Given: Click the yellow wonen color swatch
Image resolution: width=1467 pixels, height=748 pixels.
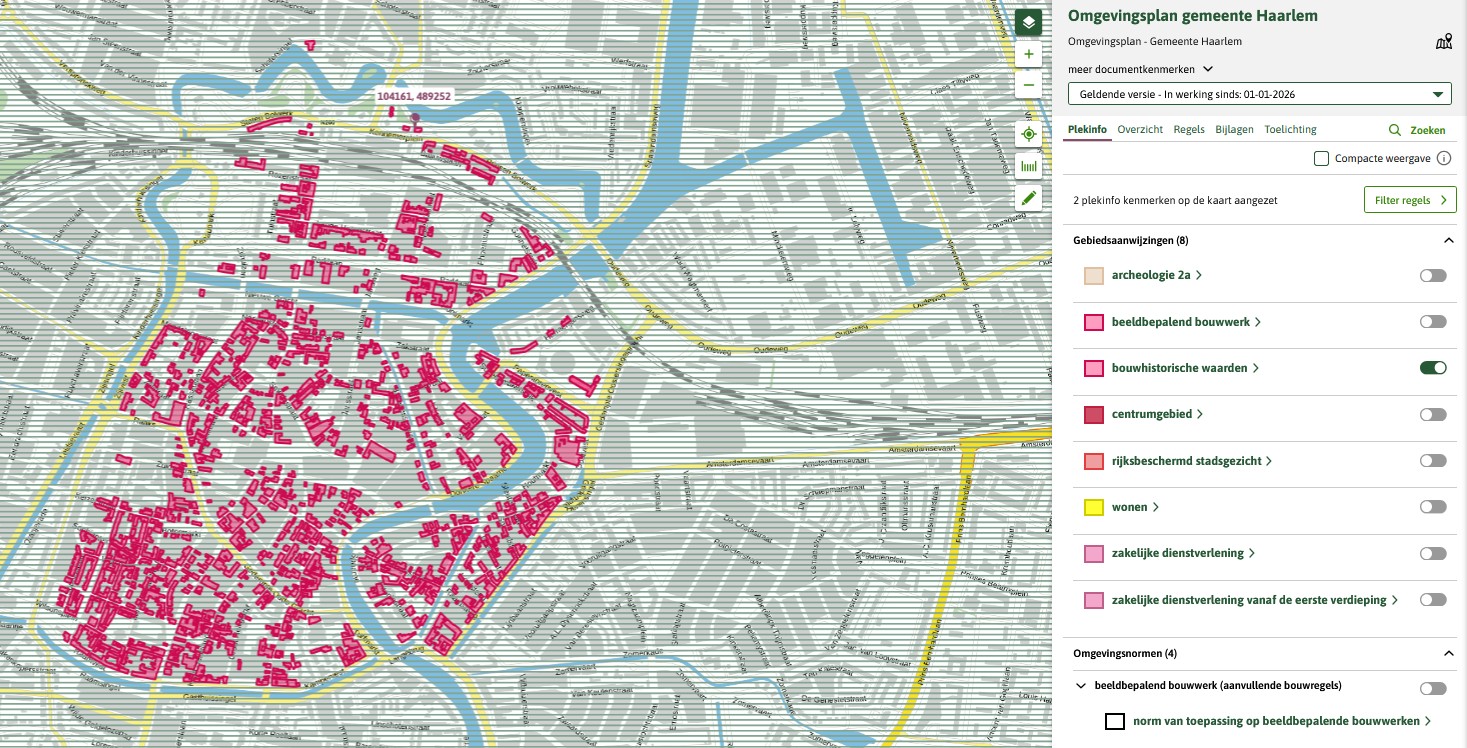Looking at the screenshot, I should coord(1093,507).
